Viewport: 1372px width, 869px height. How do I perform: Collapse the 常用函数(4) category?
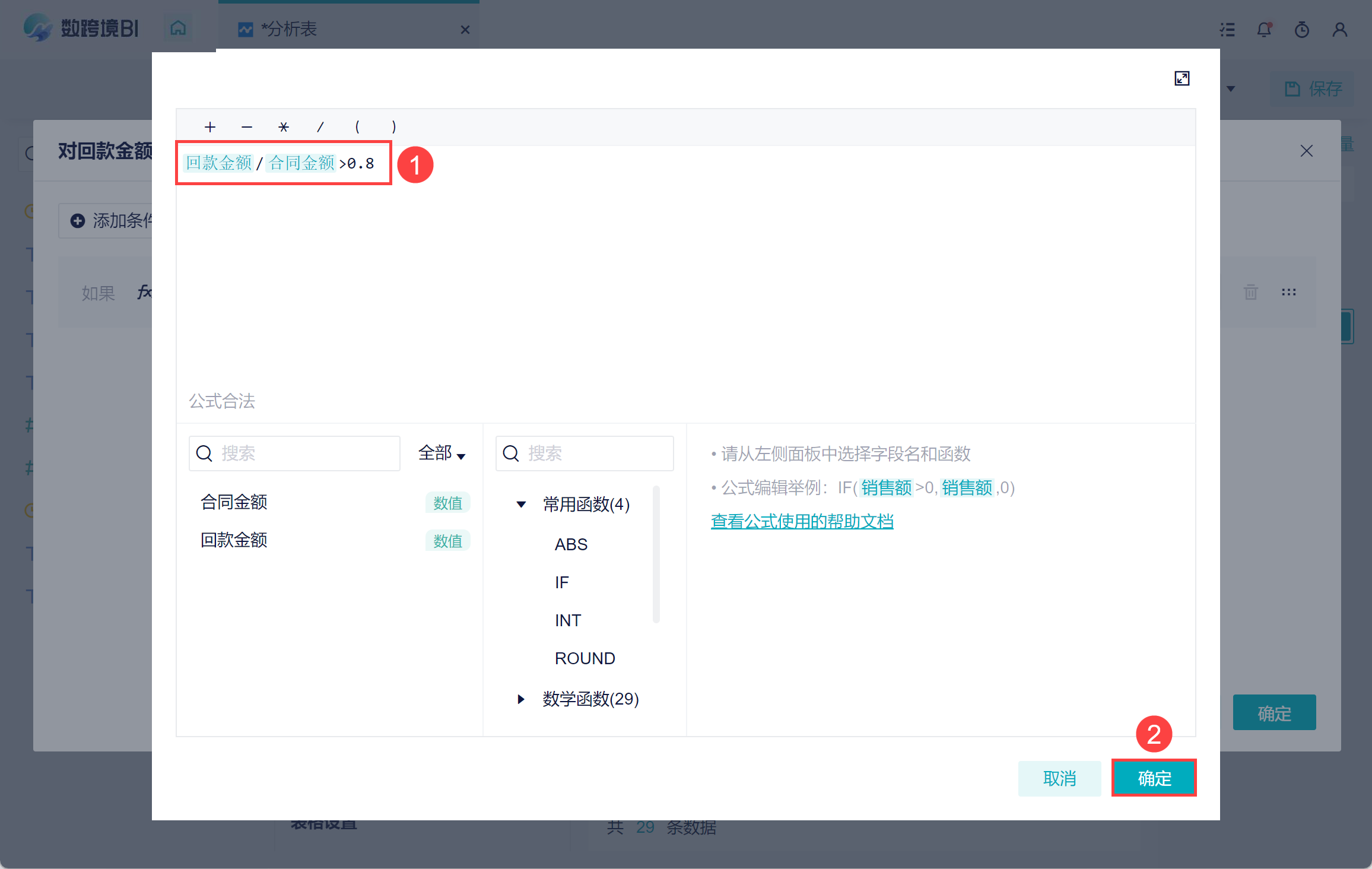coord(521,505)
